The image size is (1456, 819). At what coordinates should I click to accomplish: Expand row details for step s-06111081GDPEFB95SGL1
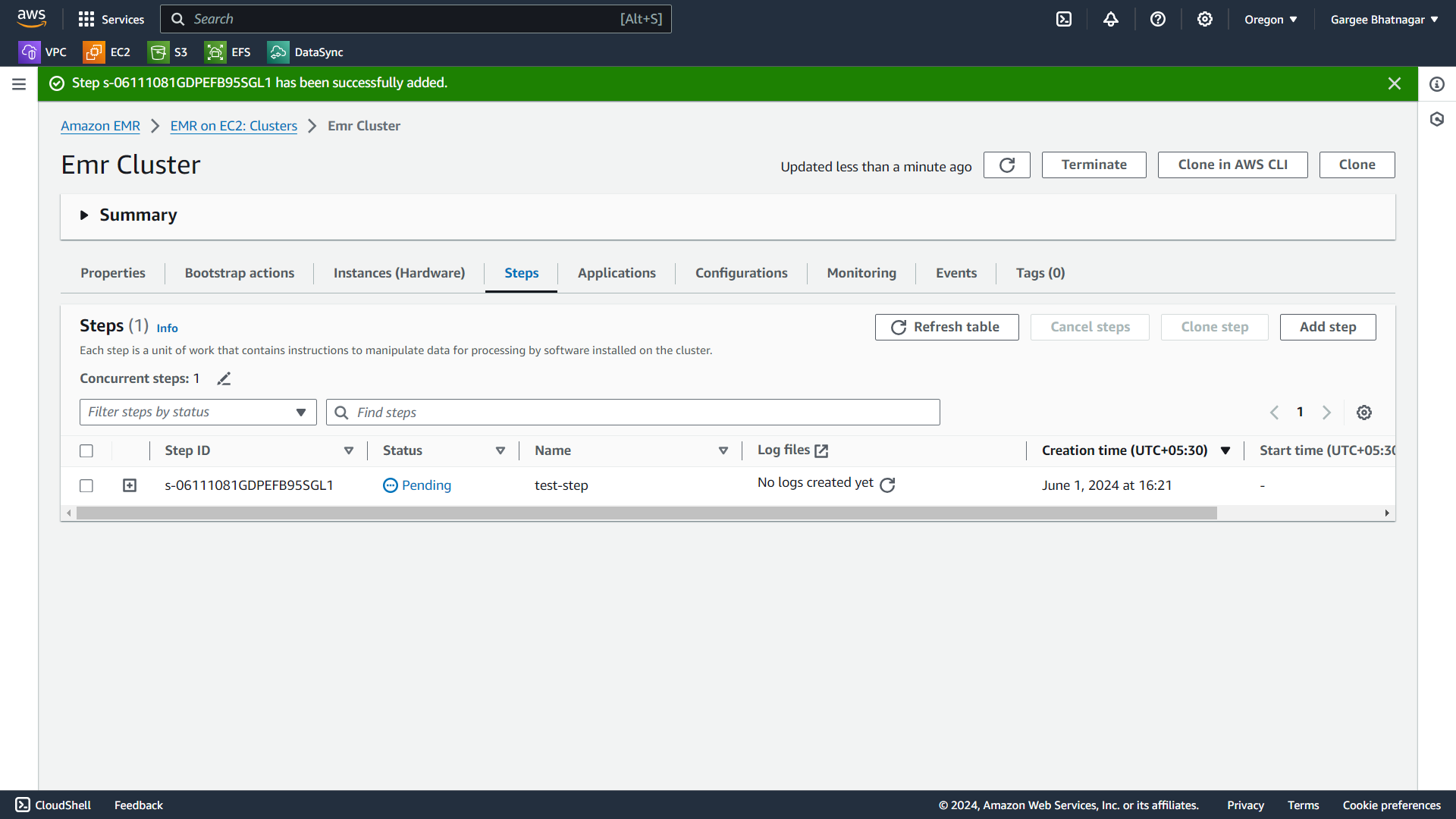tap(130, 485)
